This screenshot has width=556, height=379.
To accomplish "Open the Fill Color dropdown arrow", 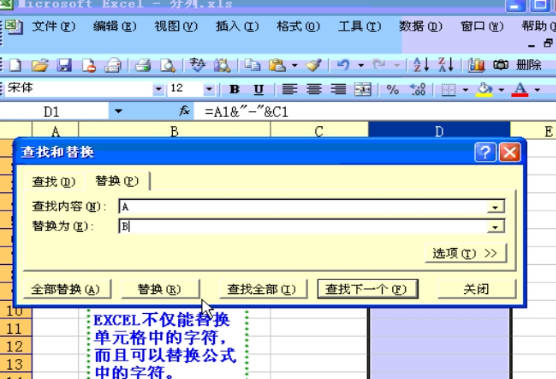I will (501, 90).
